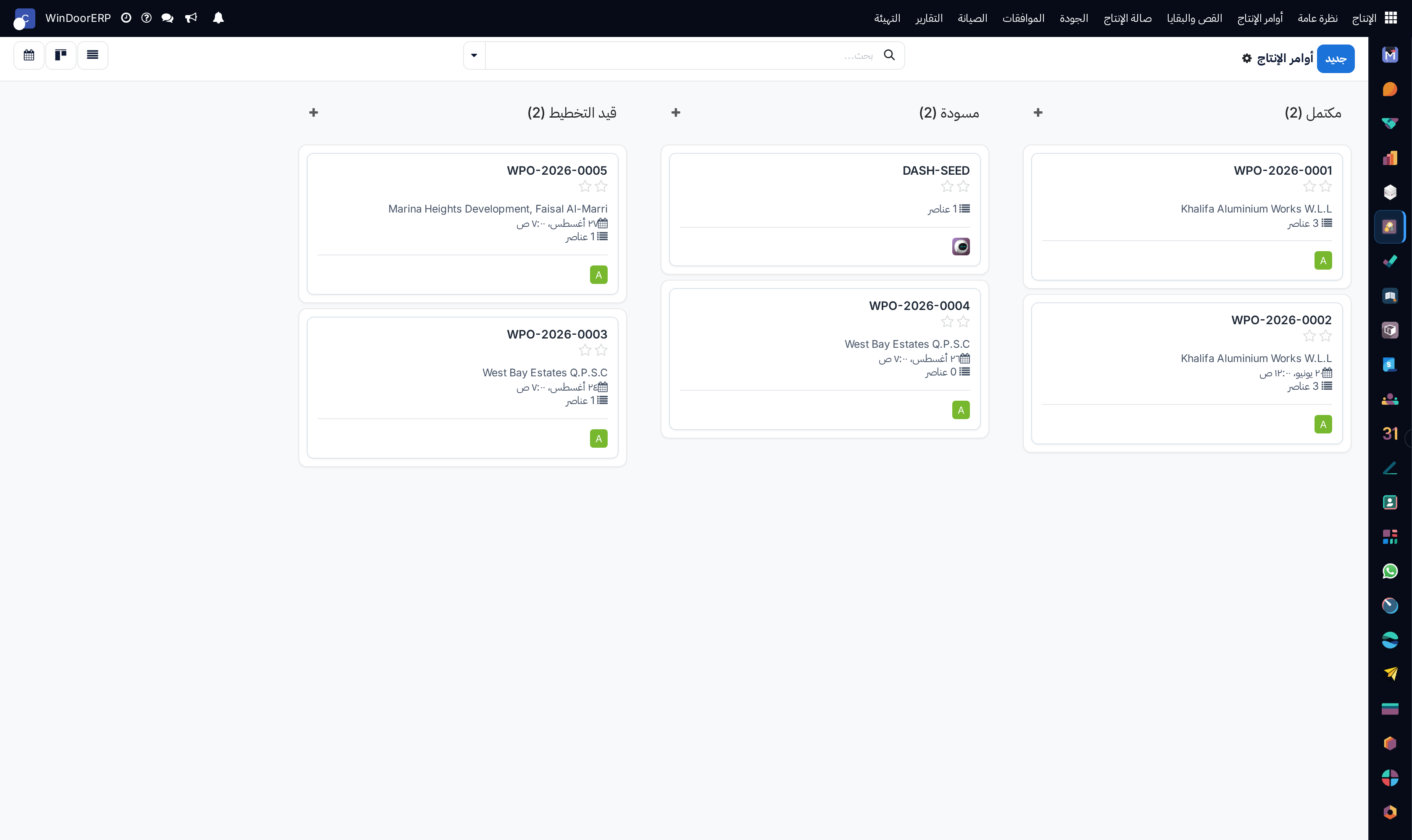
Task: Toggle rightmost priority star on WPO-2026-0004
Action: (964, 322)
